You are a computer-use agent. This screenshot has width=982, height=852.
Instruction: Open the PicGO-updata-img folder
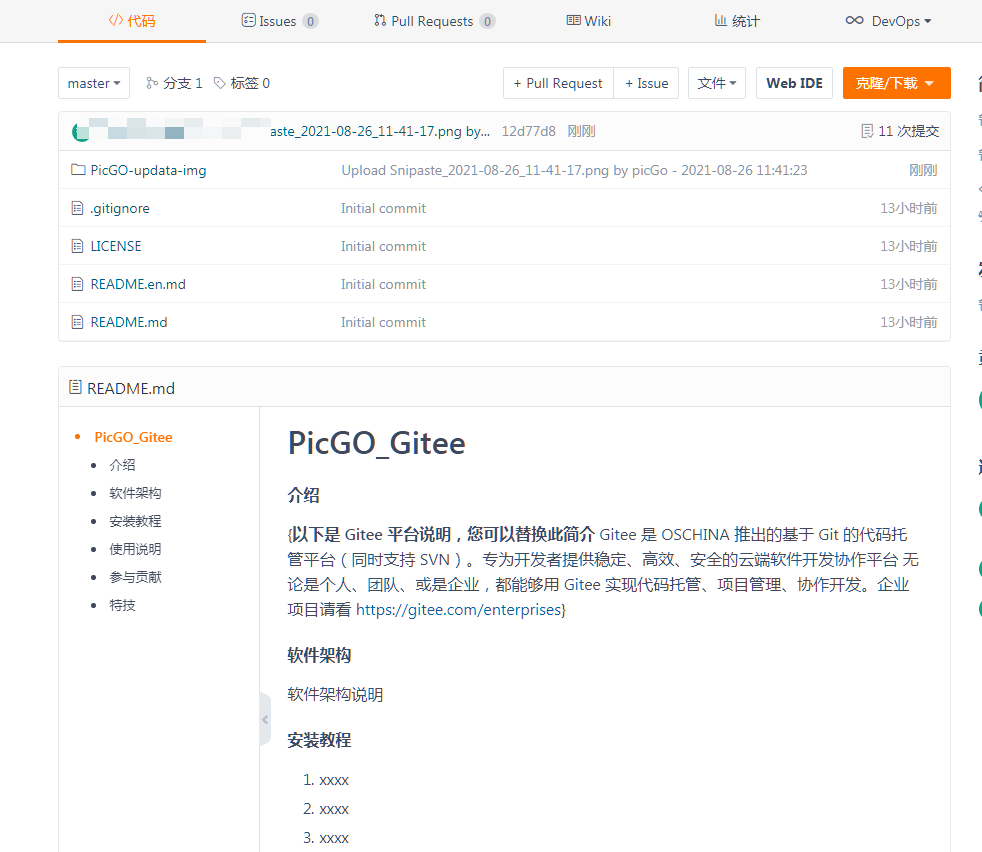(x=148, y=170)
